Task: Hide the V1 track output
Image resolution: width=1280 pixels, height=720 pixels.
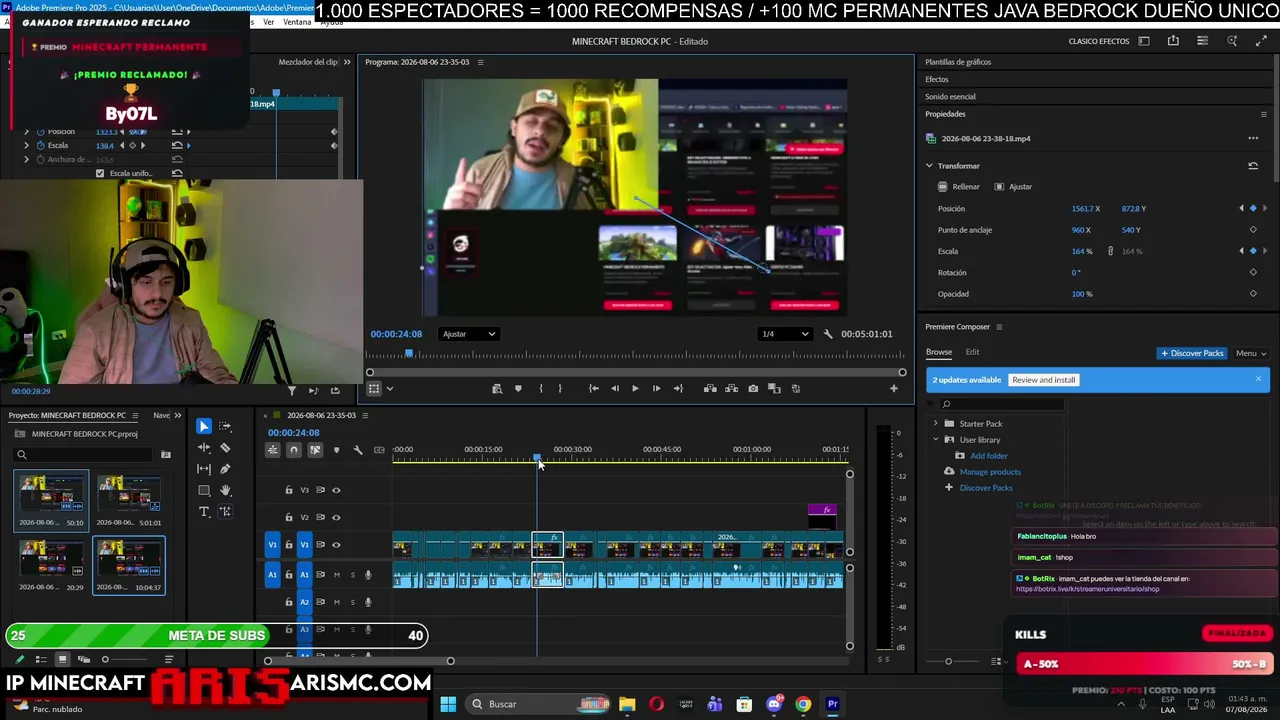Action: coord(336,545)
